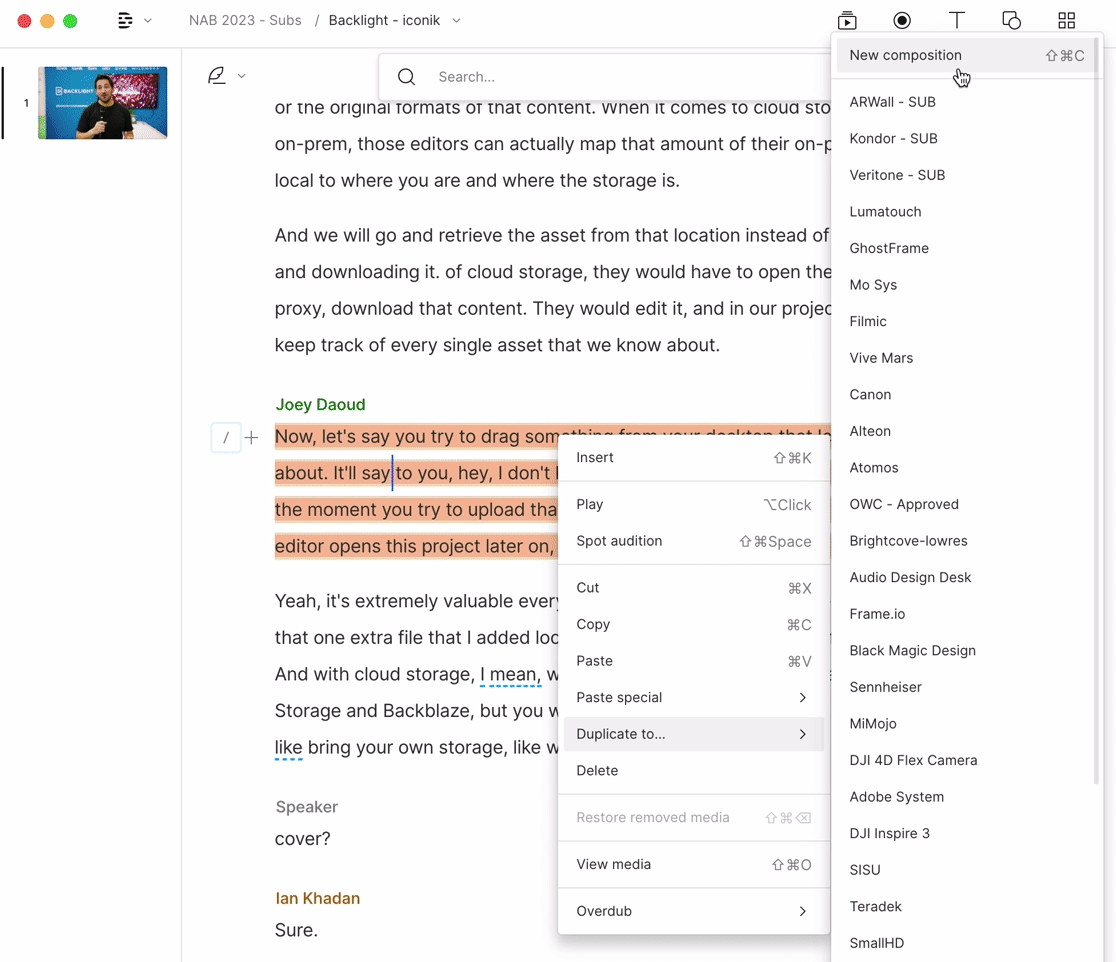The image size is (1116, 962).
Task: Click the plus add-block icon
Action: click(x=251, y=438)
